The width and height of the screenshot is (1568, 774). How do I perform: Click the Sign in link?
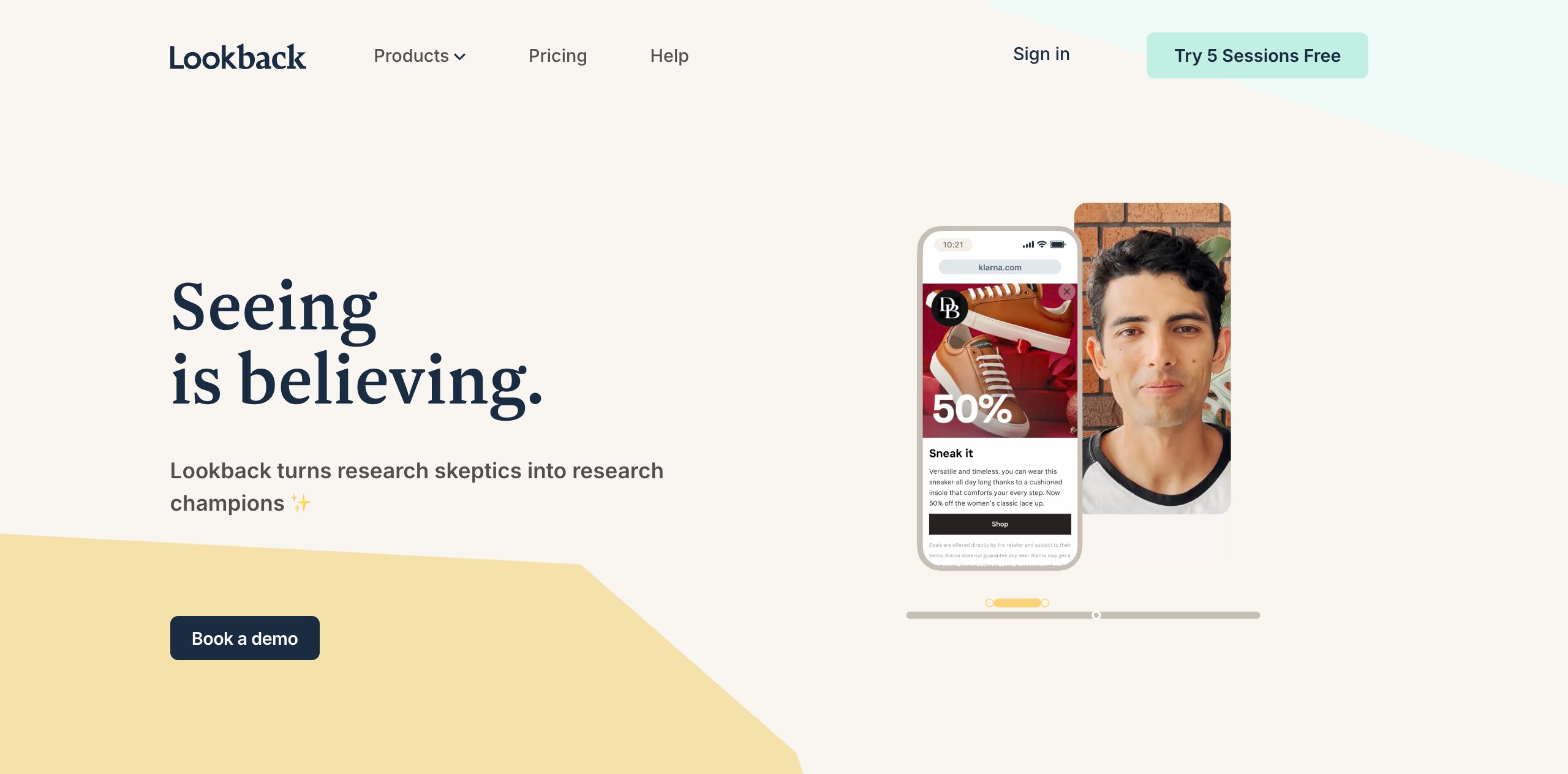(x=1041, y=54)
